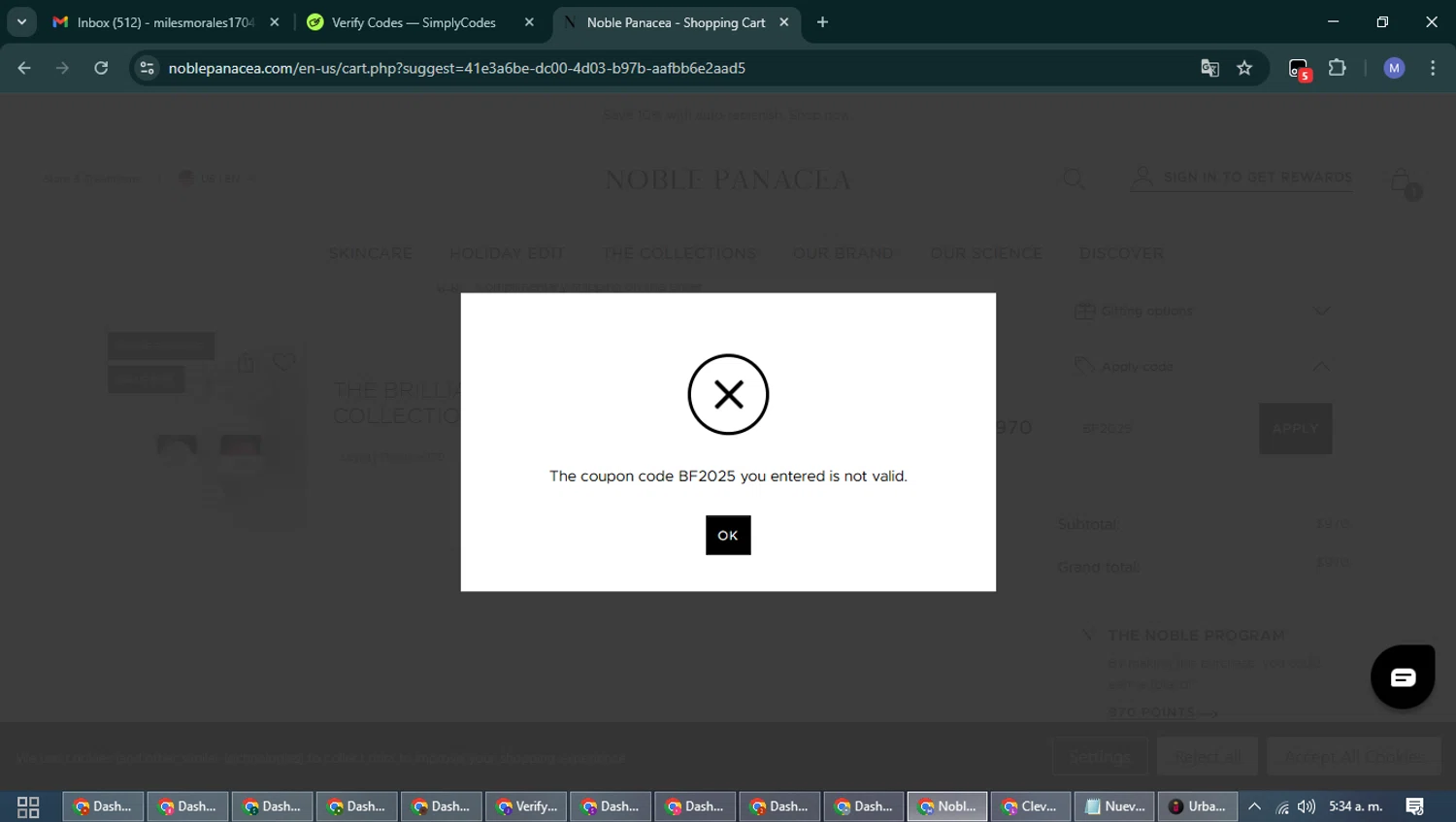The image size is (1456, 822).
Task: Click the product share icon
Action: [x=247, y=362]
